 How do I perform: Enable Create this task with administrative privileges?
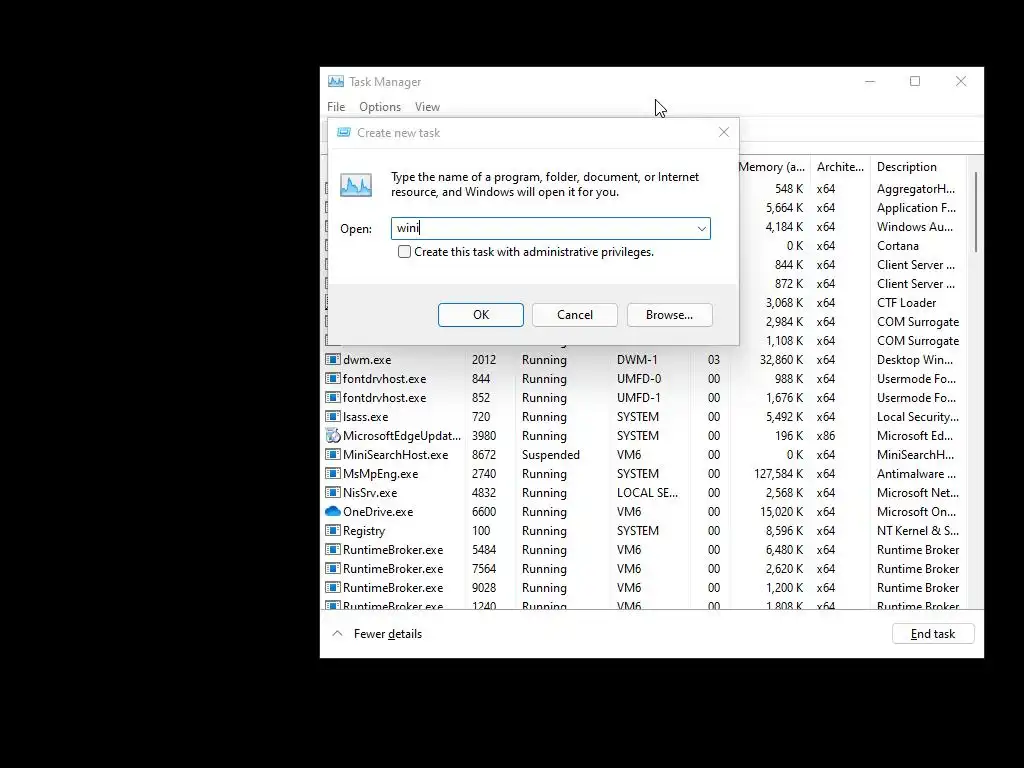pyautogui.click(x=404, y=252)
